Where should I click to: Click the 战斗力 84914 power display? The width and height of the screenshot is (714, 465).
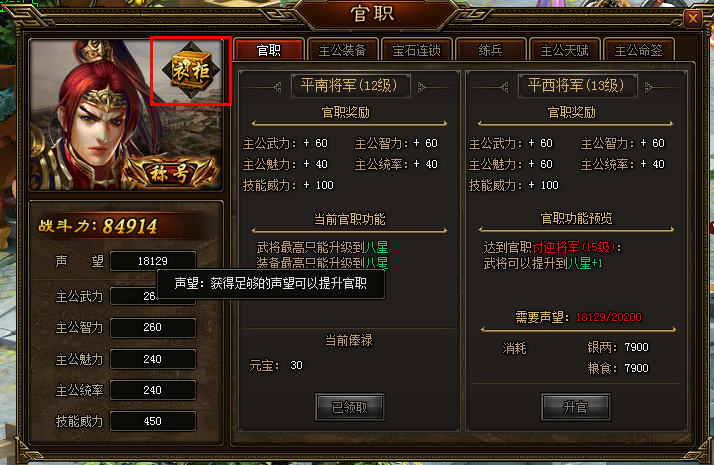click(99, 226)
